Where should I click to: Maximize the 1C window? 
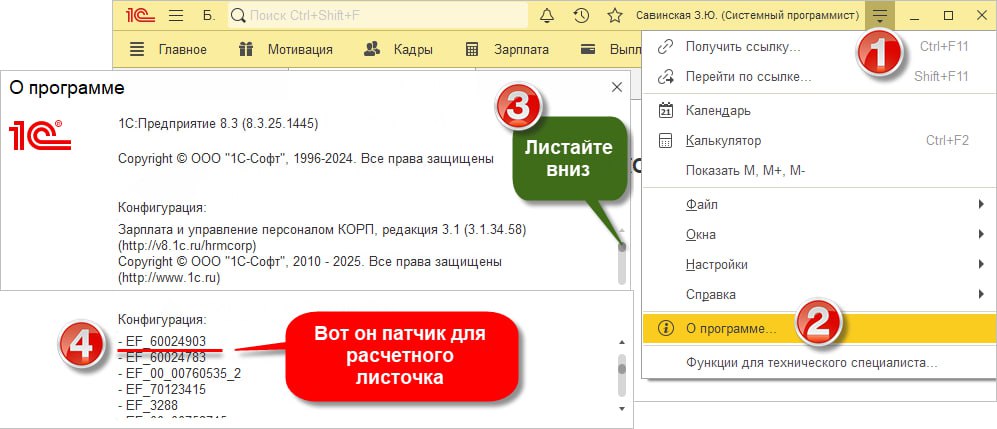948,16
